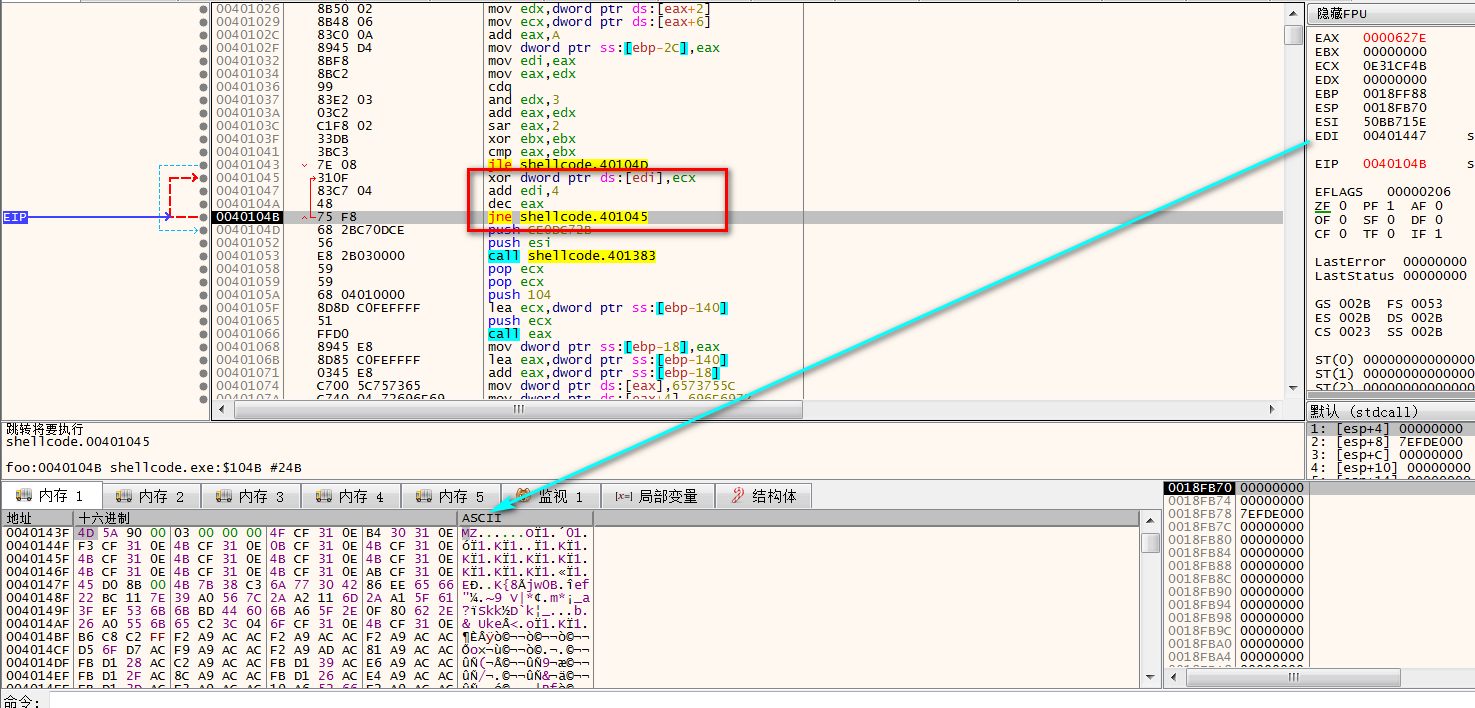Select ESP register value 0018FB70

1395,108
